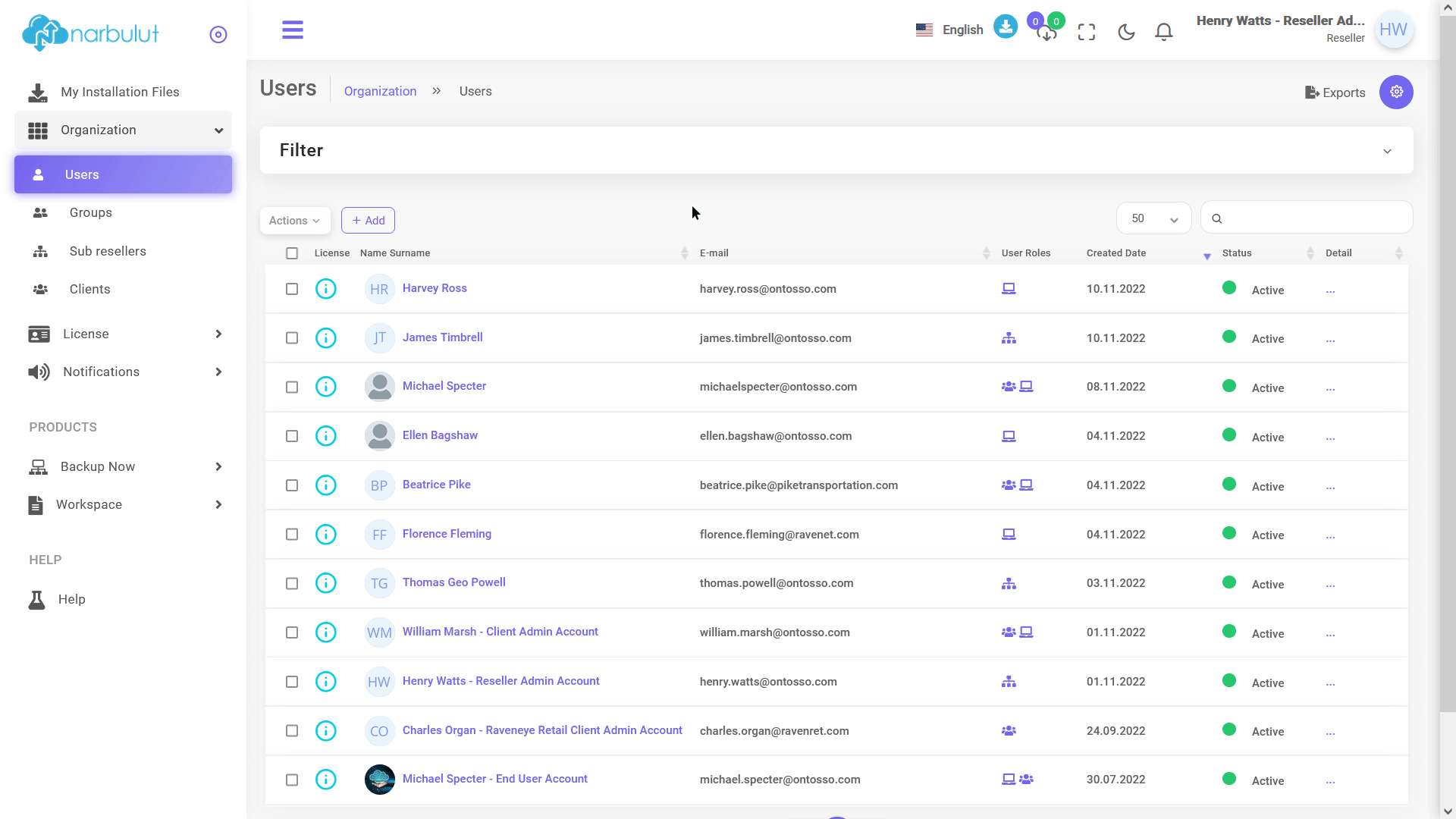The height and width of the screenshot is (819, 1456).
Task: Click the Add user button
Action: pos(369,221)
